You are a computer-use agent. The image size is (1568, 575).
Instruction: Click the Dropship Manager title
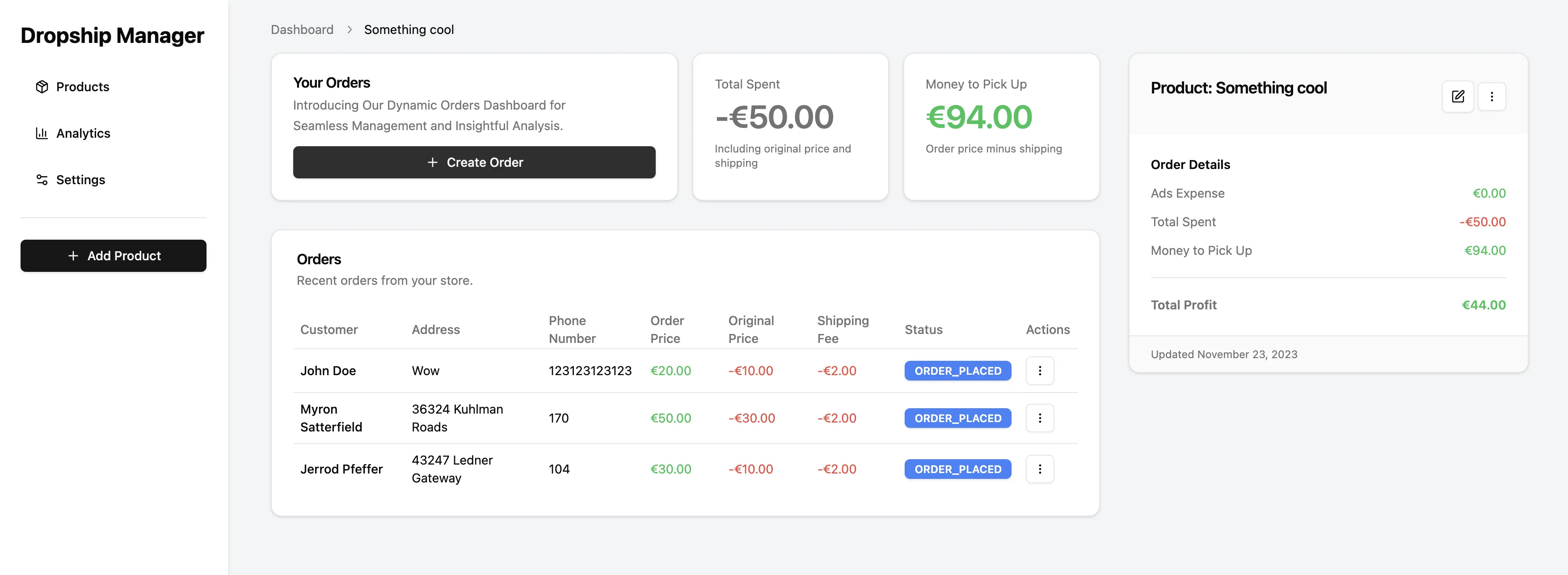pos(112,35)
